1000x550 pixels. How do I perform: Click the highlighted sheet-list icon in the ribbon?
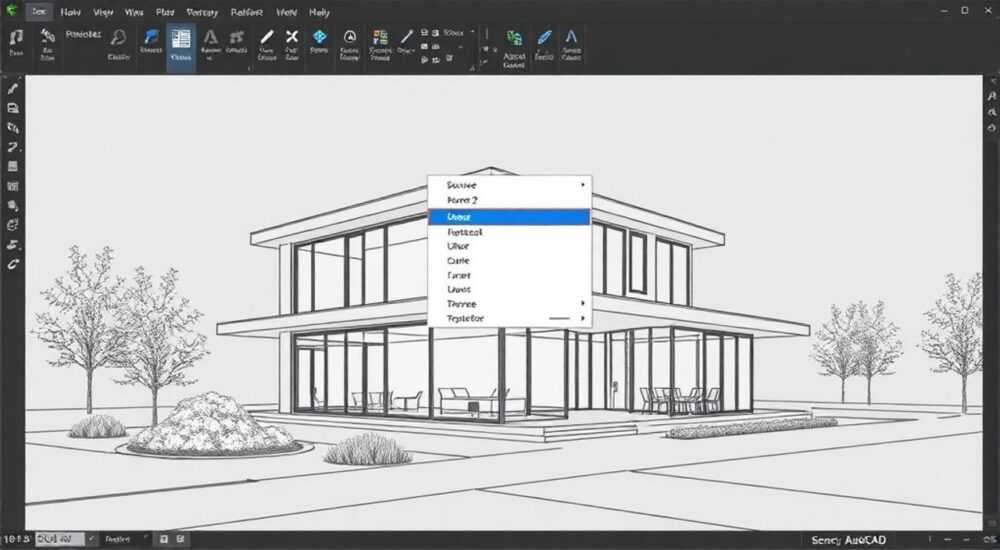point(180,38)
